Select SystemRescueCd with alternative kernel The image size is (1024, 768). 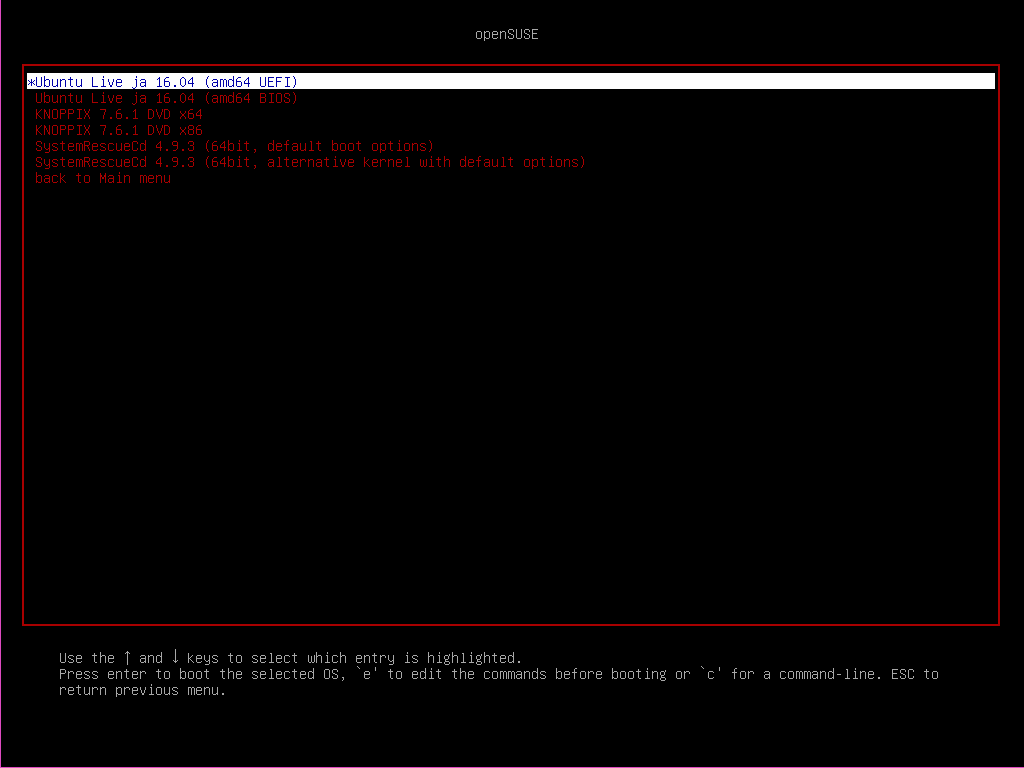(308, 162)
